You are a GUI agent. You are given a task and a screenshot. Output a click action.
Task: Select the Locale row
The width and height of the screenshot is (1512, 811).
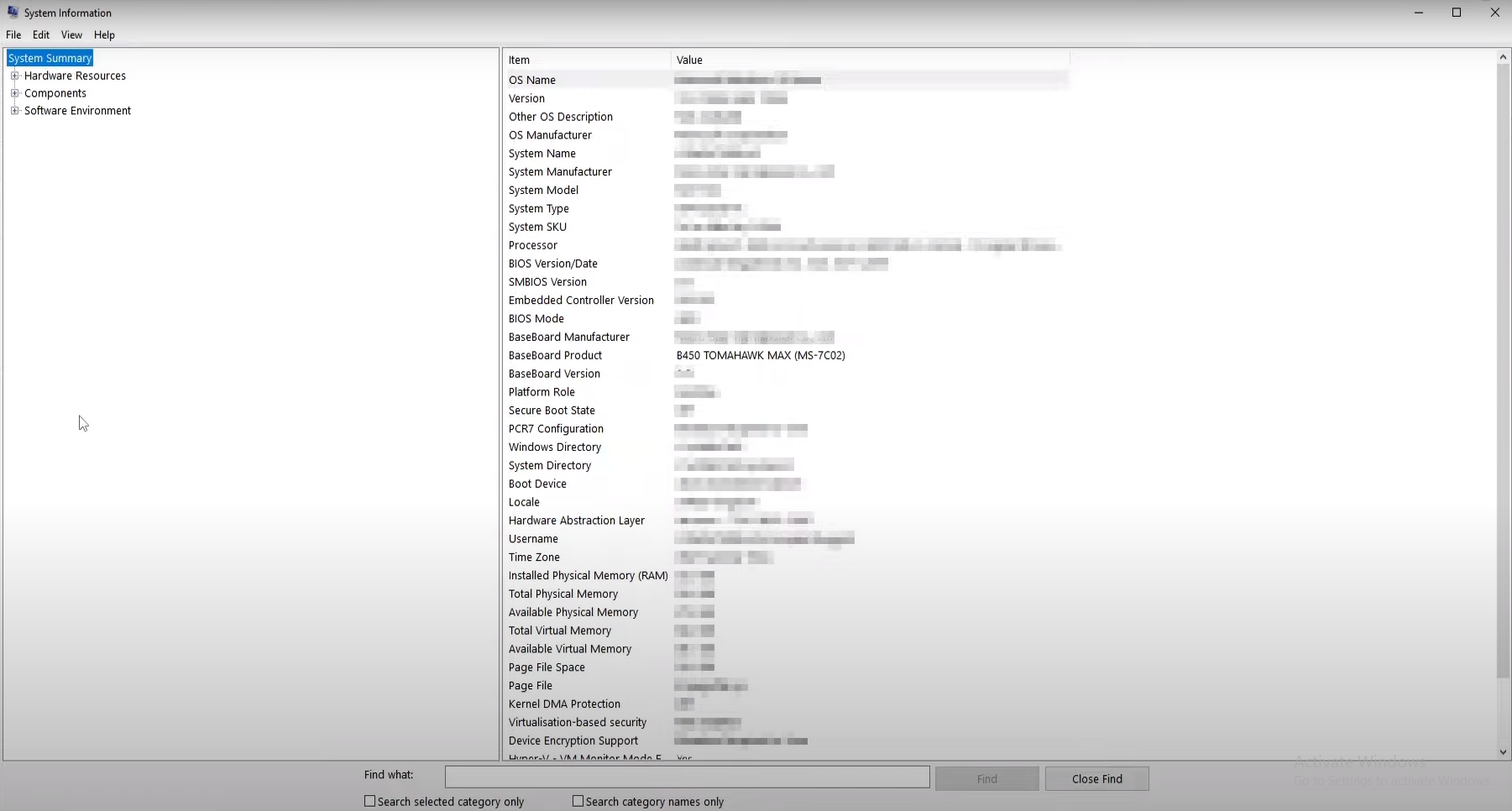[787, 503]
